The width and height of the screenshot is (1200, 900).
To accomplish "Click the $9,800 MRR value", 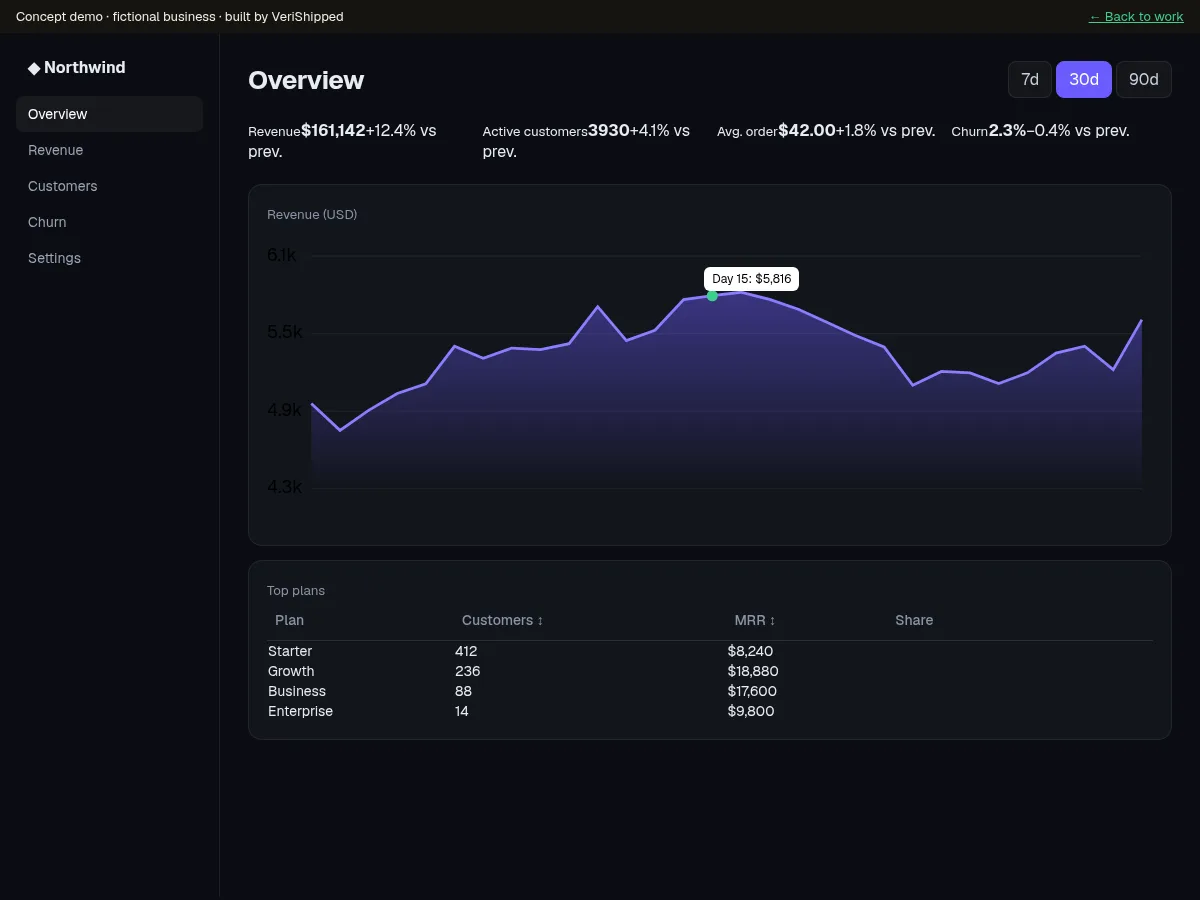I will 751,711.
